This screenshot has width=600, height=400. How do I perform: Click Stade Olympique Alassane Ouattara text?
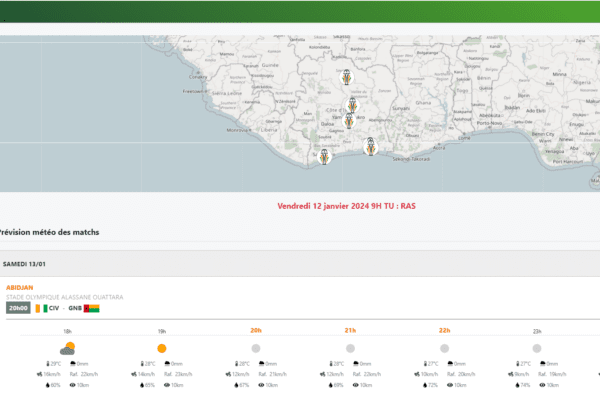click(62, 297)
